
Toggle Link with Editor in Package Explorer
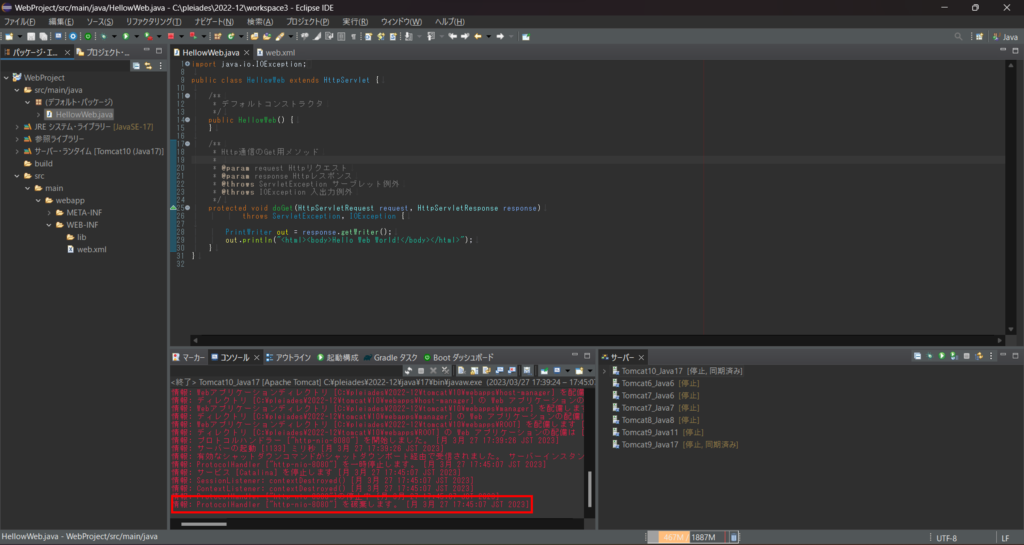pyautogui.click(x=148, y=66)
